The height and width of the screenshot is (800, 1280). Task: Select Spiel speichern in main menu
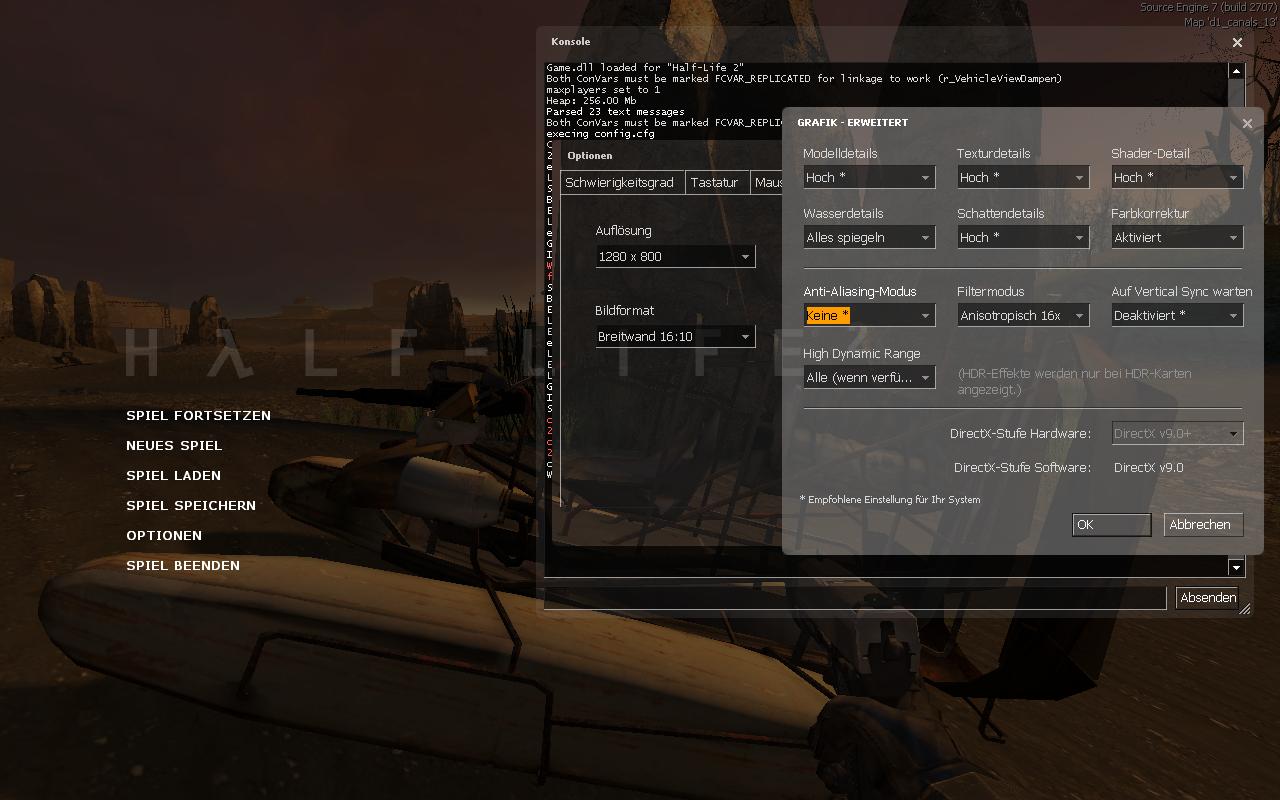[x=191, y=505]
